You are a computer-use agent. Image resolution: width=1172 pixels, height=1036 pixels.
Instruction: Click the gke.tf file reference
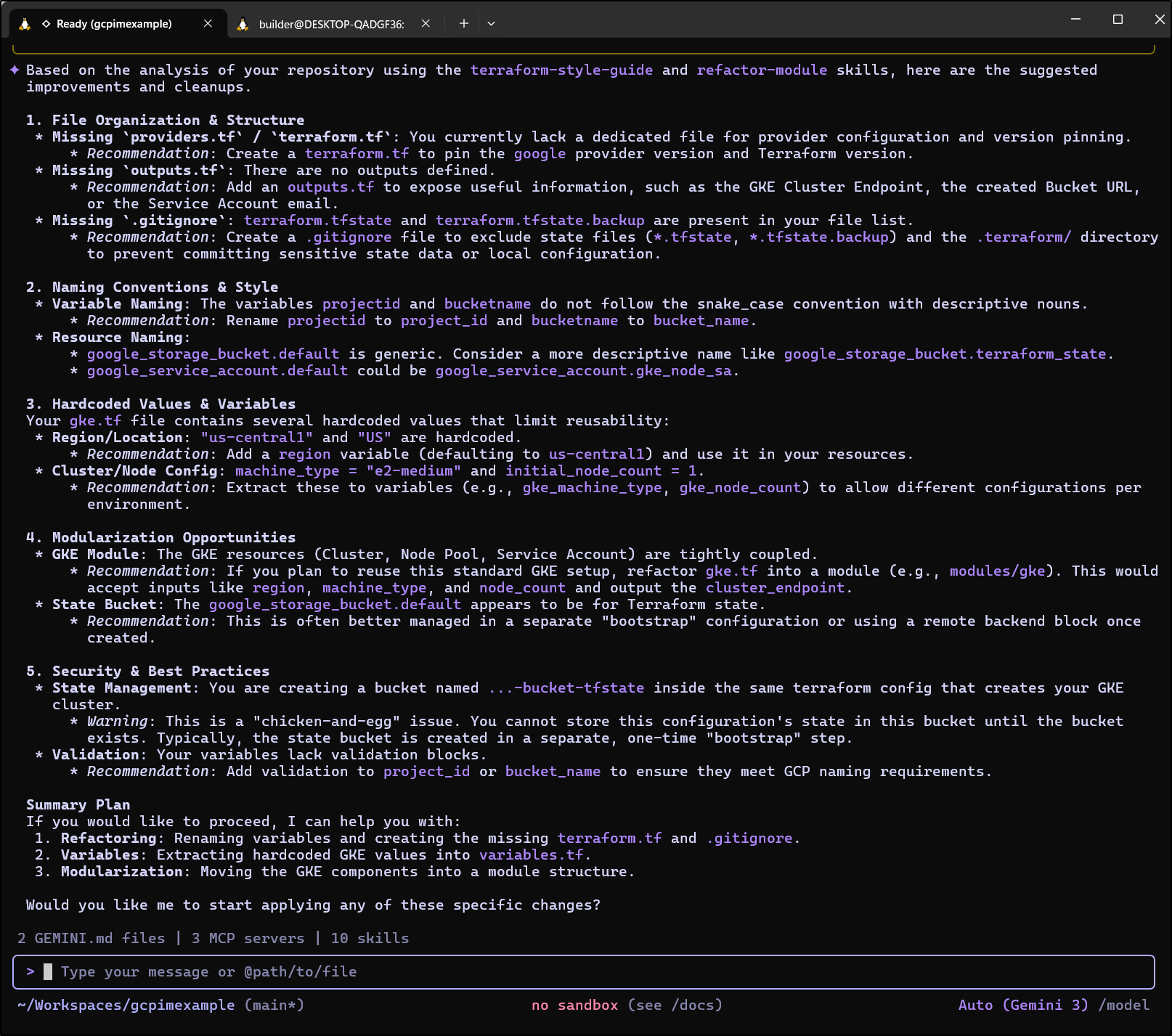pos(95,420)
